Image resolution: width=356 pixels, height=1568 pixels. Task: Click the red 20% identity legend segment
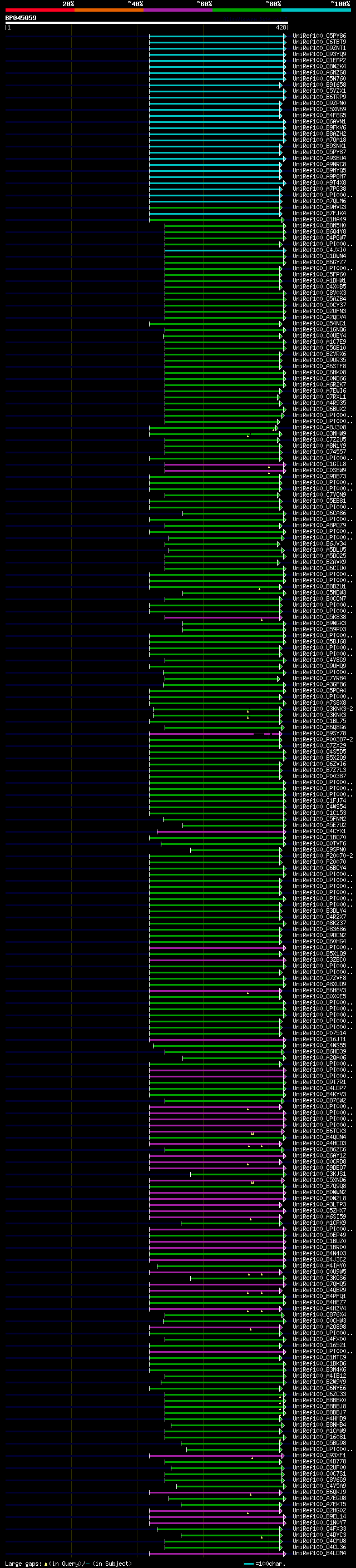[39, 10]
